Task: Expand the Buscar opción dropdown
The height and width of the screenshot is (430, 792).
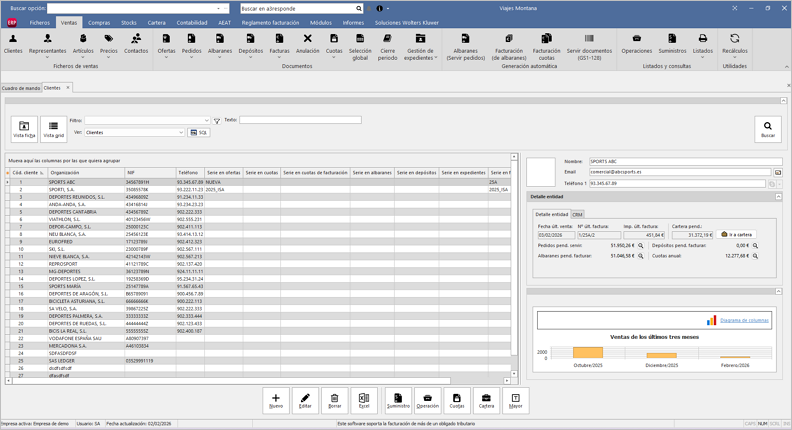Action: point(219,9)
